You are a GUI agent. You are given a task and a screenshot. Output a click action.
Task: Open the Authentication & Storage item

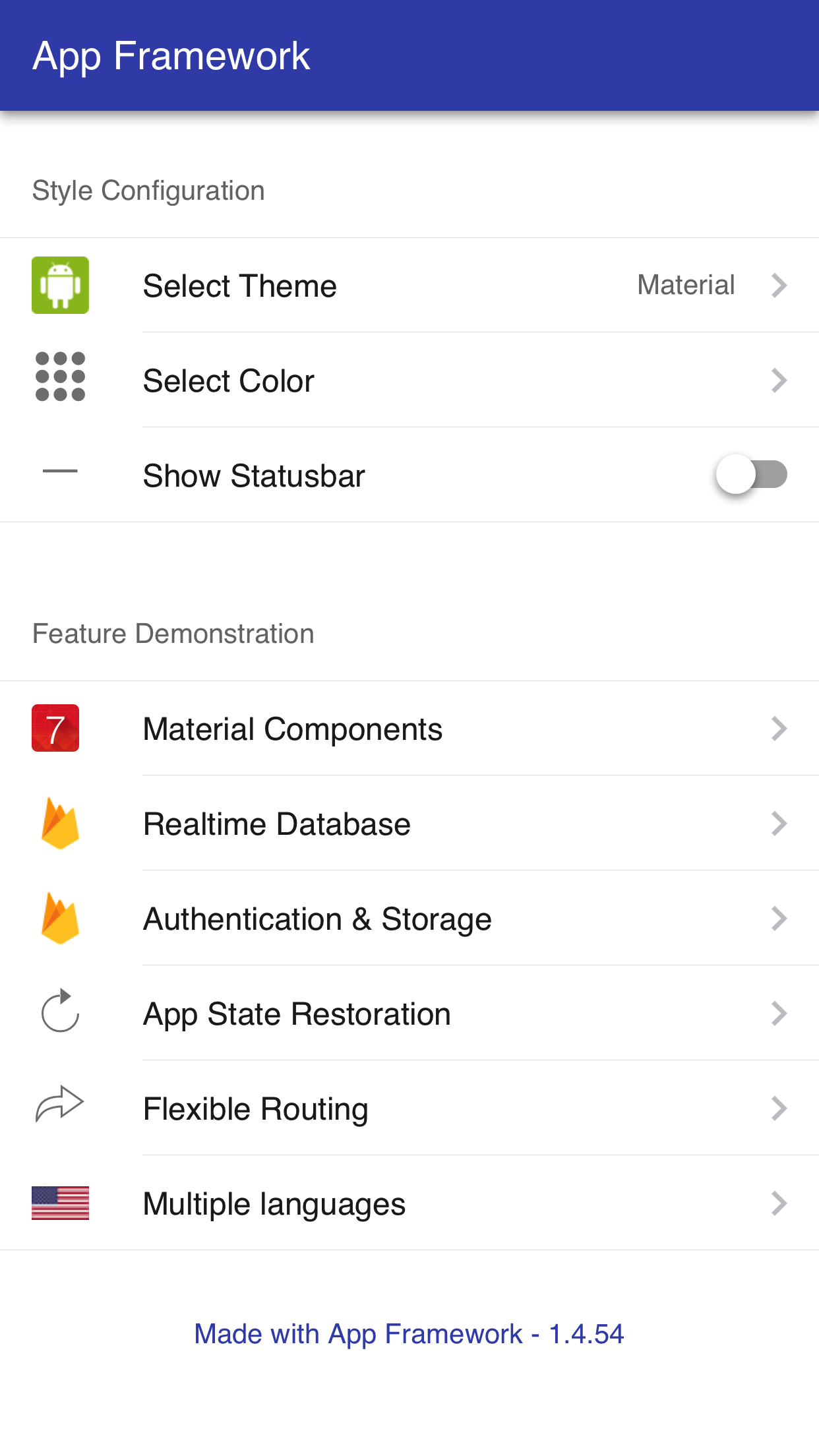[x=317, y=919]
